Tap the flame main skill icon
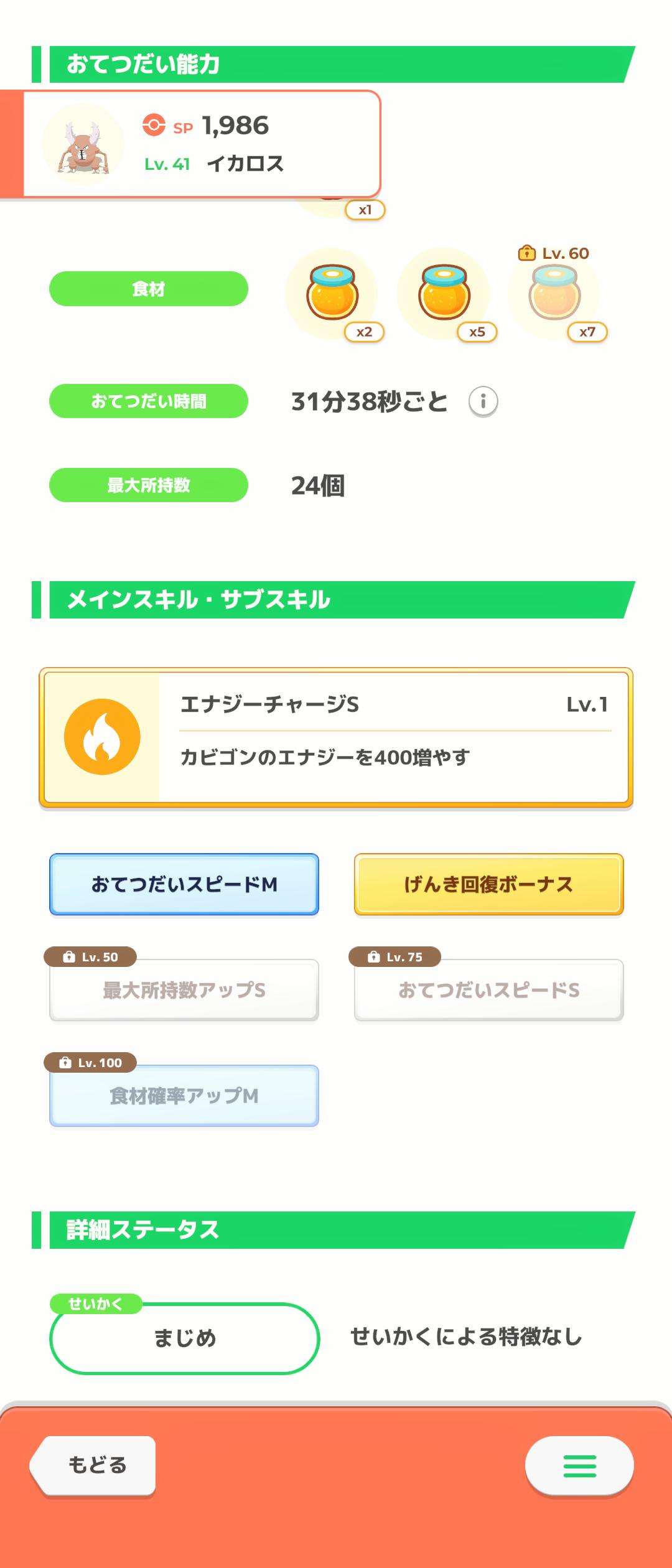Image resolution: width=672 pixels, height=1568 pixels. tap(102, 737)
